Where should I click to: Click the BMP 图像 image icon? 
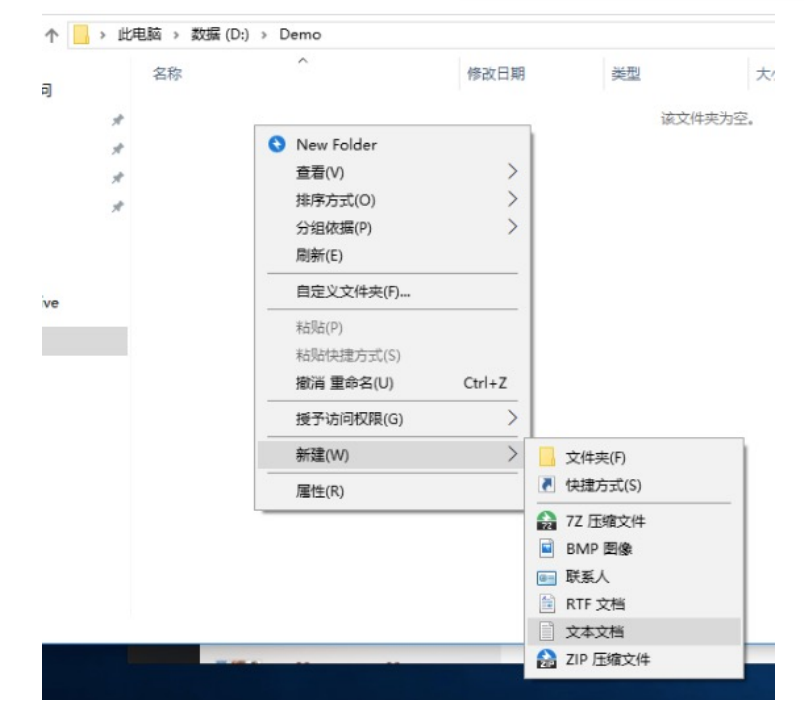pos(547,548)
